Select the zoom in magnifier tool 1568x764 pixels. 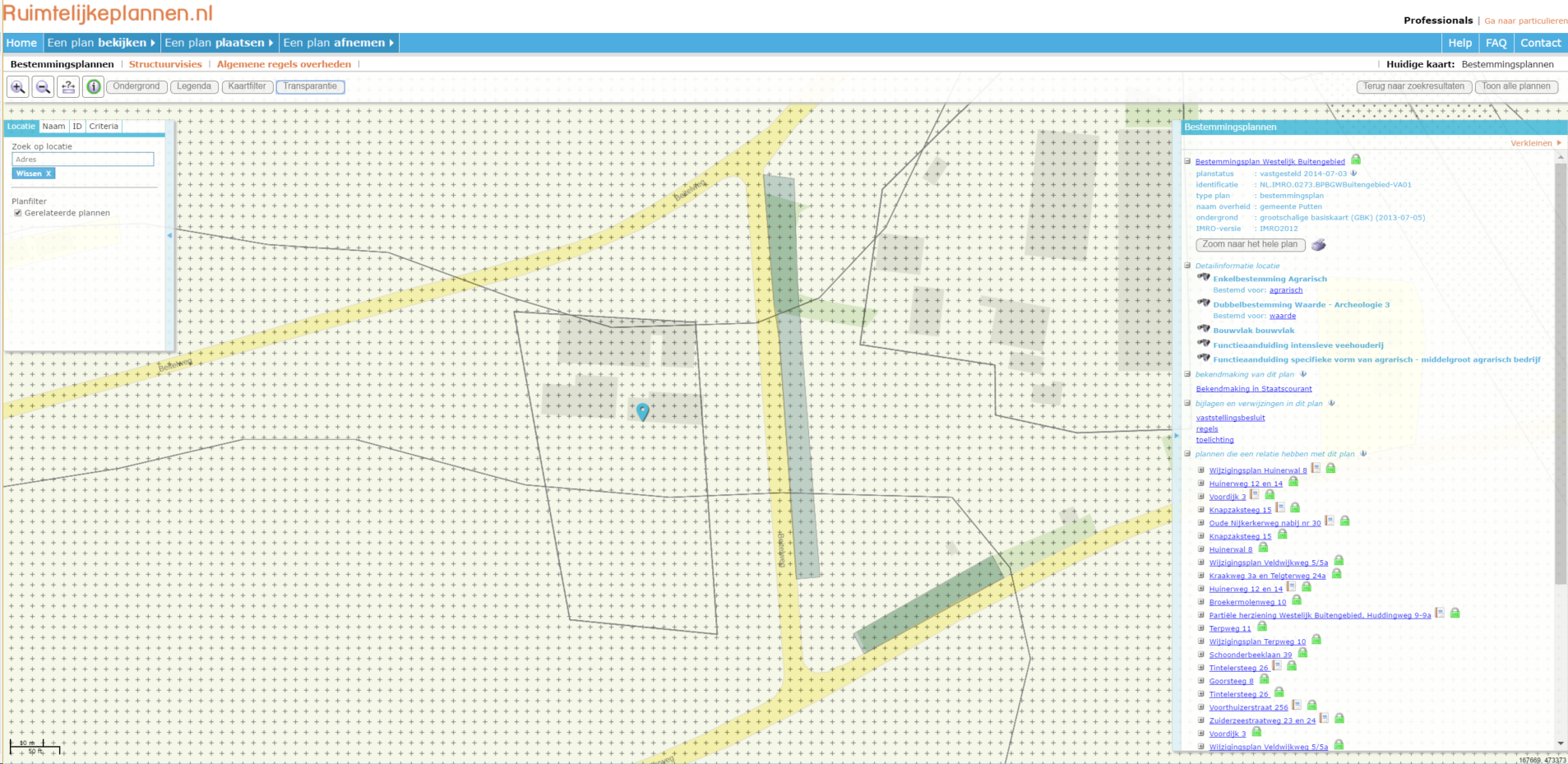17,86
